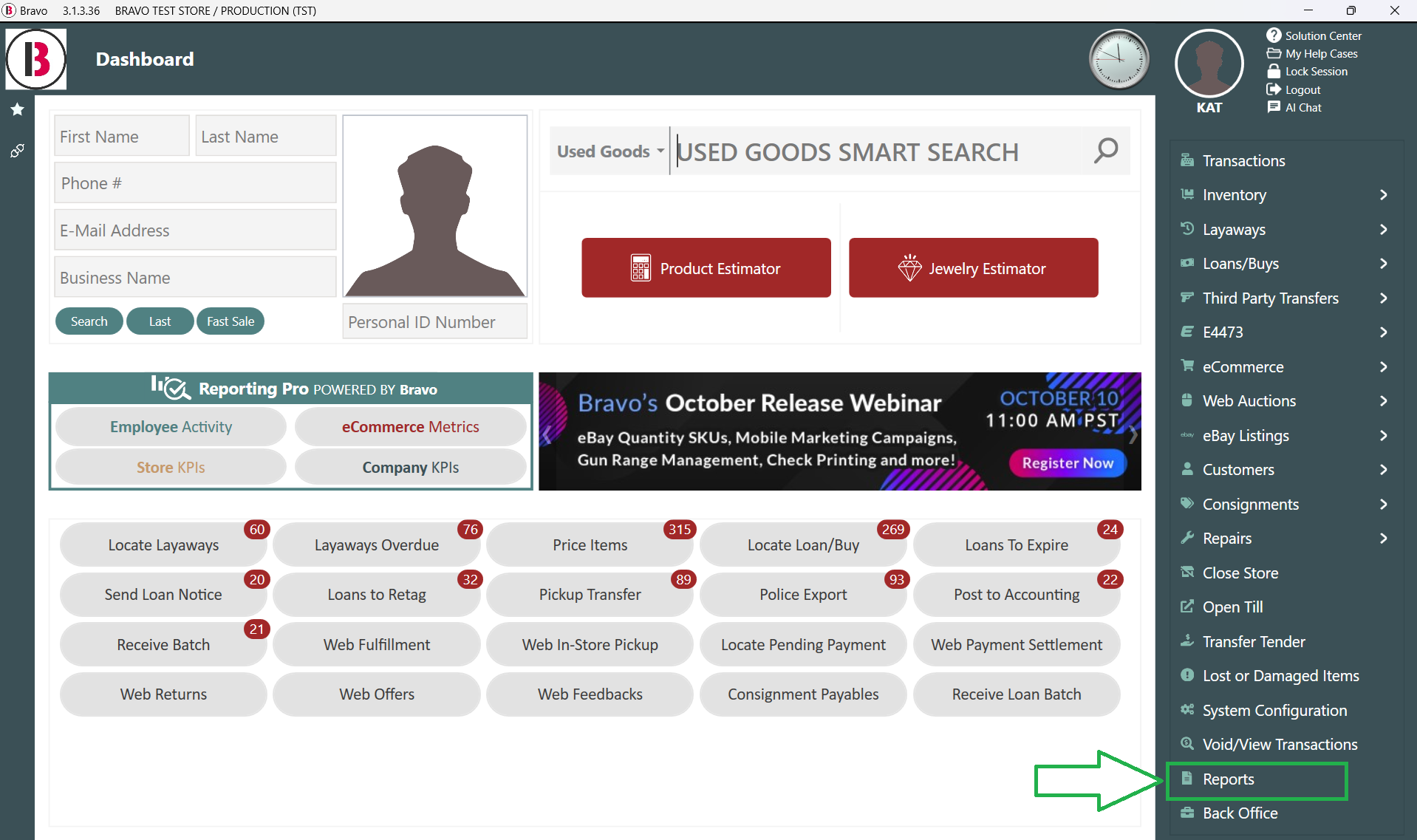Open Product Estimator

pos(706,268)
